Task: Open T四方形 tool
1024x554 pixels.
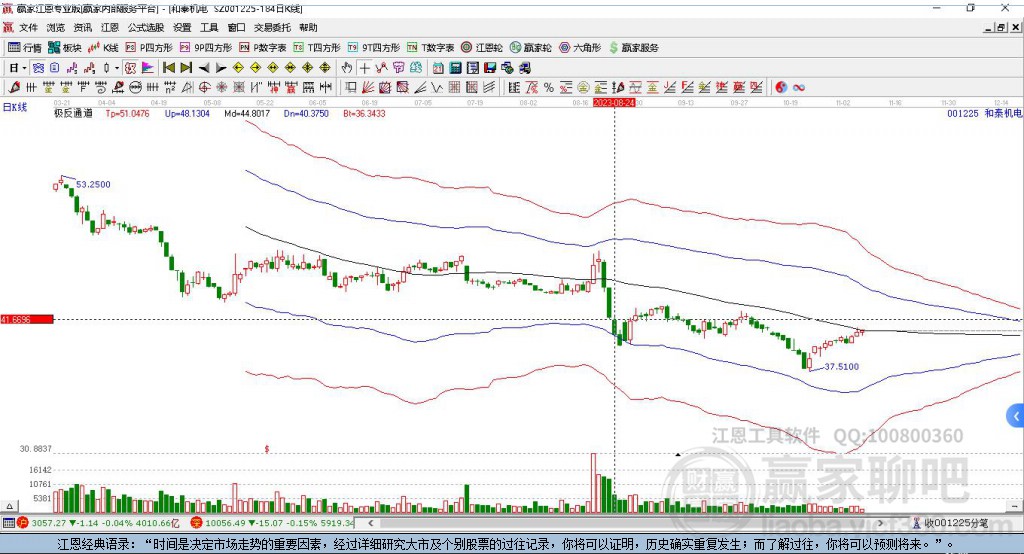Action: [x=317, y=48]
